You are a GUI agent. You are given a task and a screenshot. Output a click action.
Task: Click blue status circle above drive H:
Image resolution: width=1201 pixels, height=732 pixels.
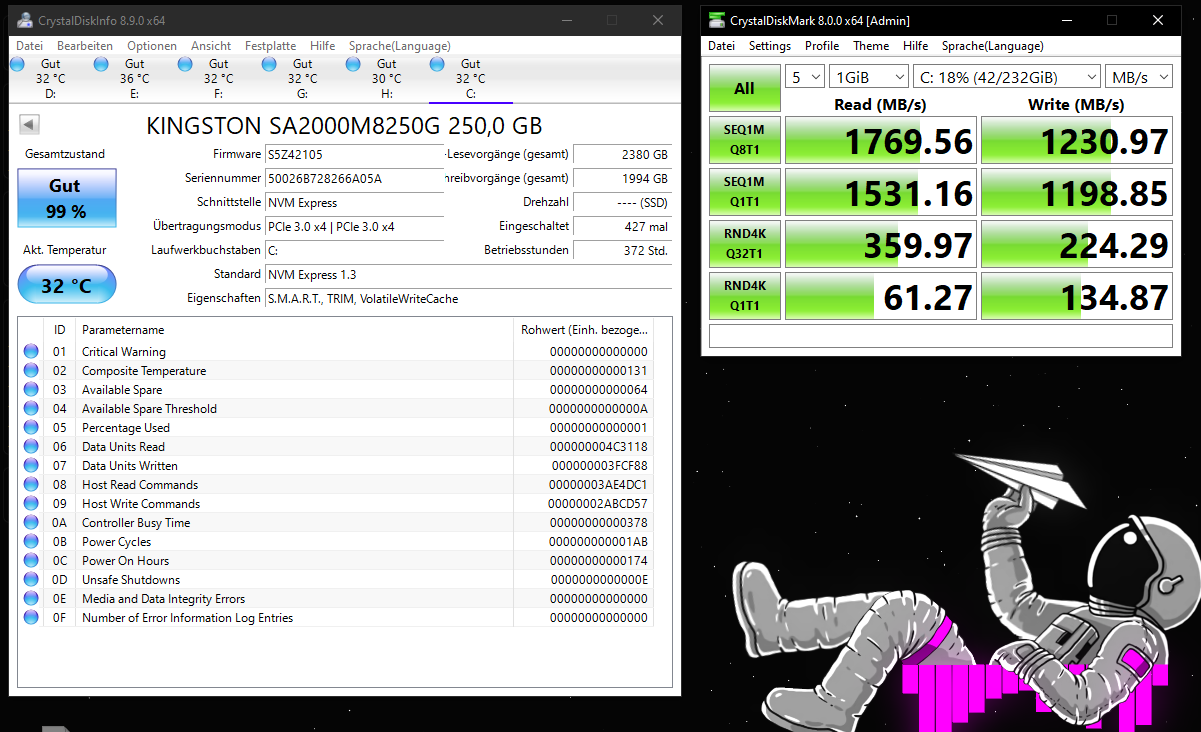click(352, 63)
